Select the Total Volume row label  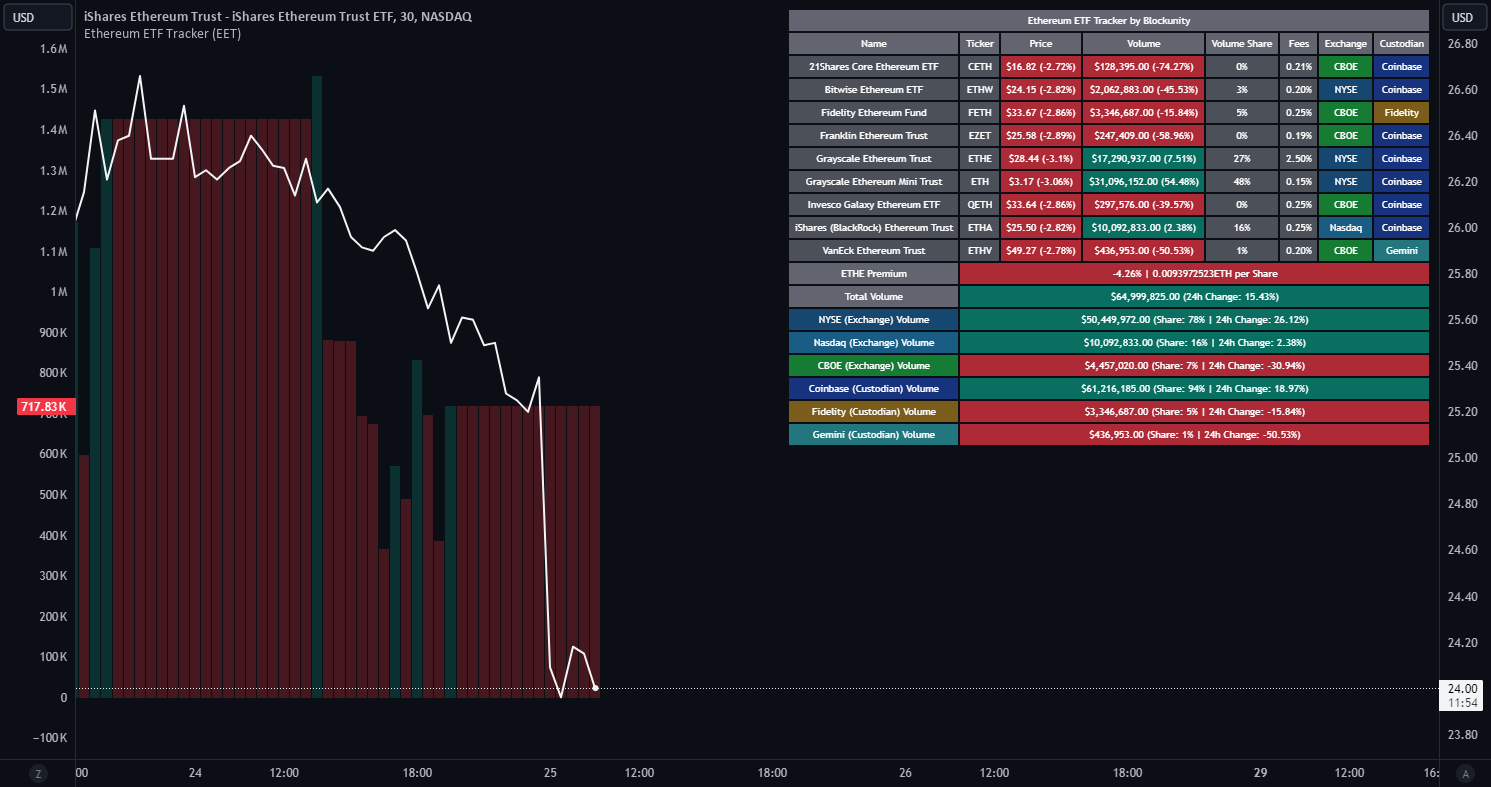pos(874,297)
